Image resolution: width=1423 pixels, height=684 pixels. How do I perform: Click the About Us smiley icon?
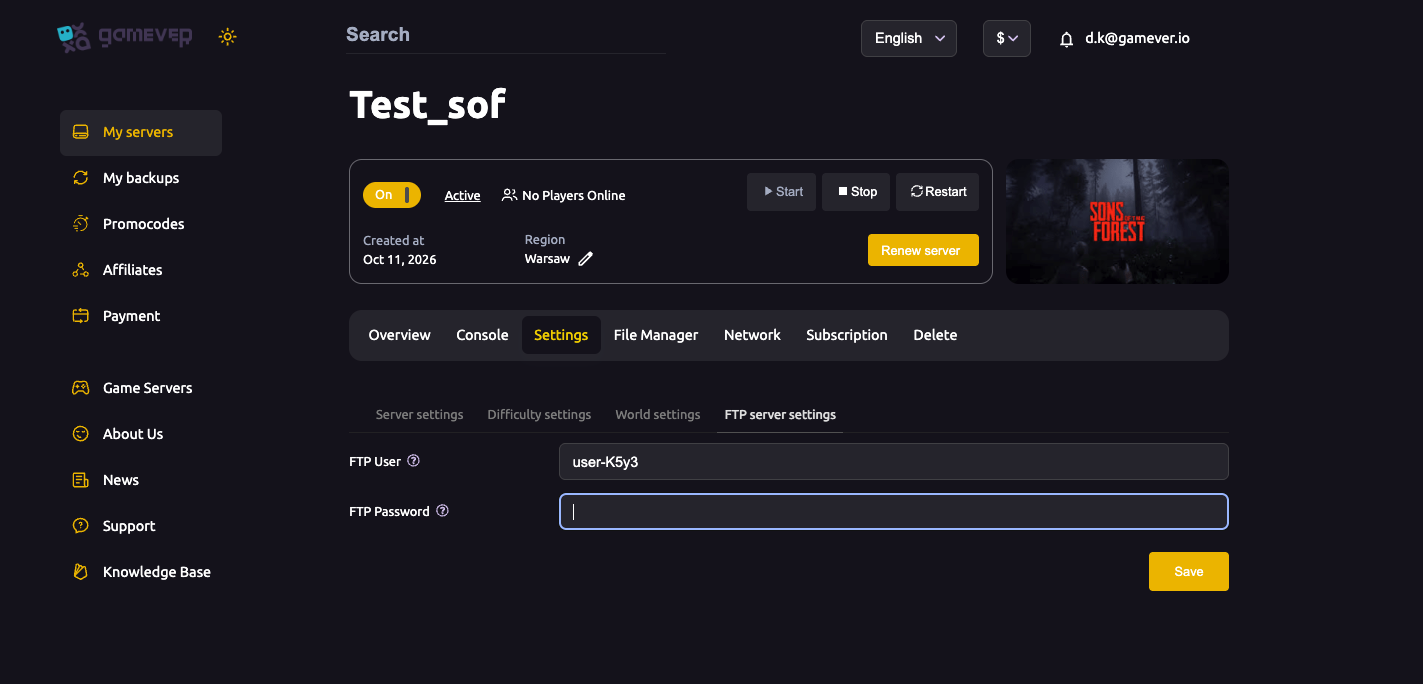click(x=81, y=434)
